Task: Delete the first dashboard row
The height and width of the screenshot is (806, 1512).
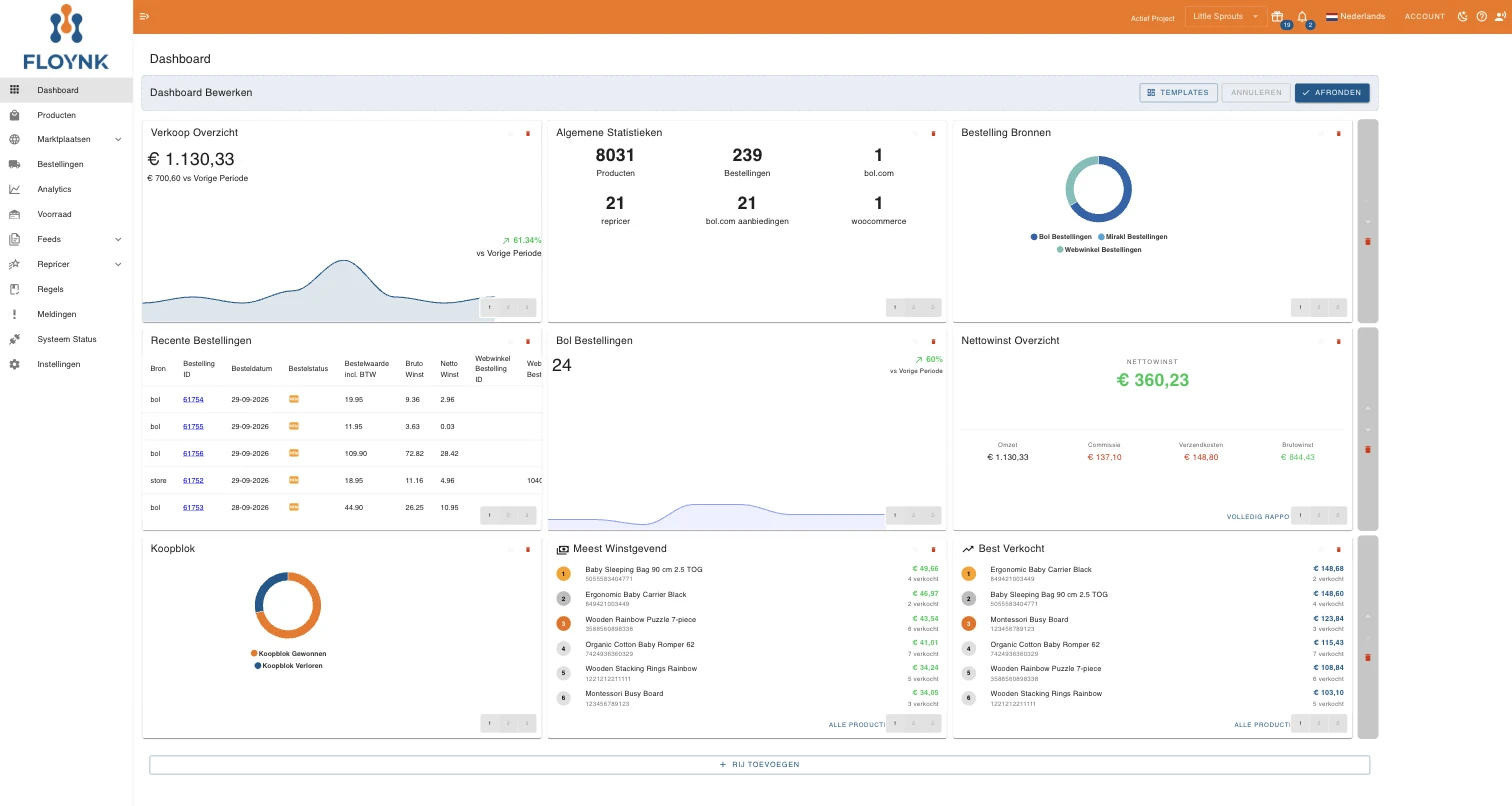Action: (x=1368, y=241)
